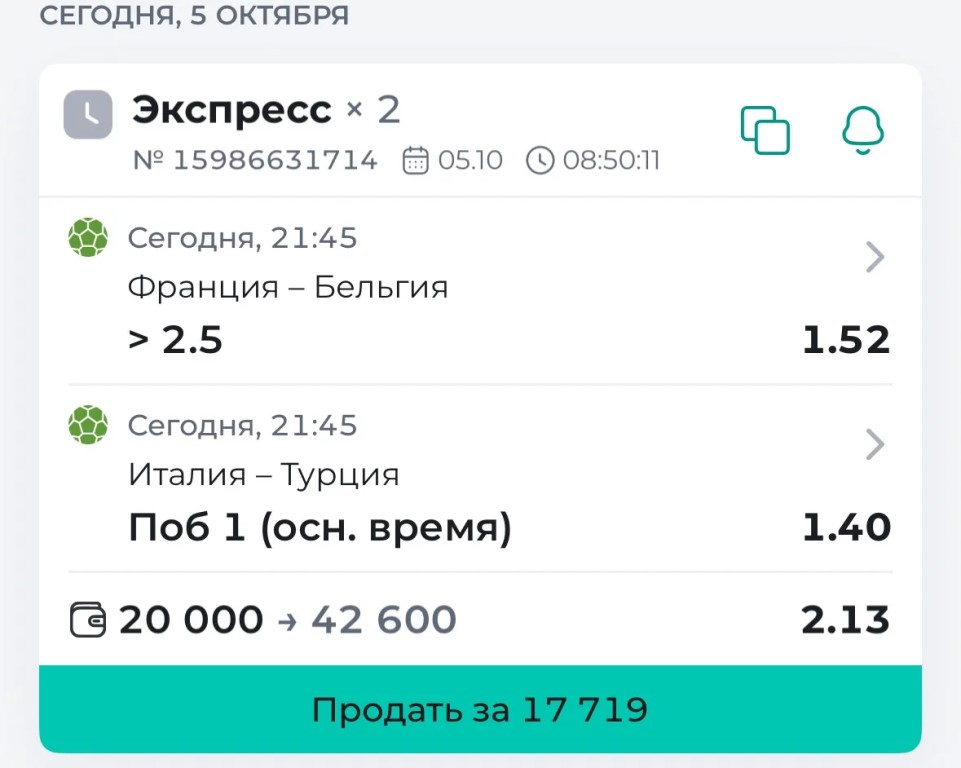Sell the bet for 17 719
The width and height of the screenshot is (961, 768).
click(480, 709)
